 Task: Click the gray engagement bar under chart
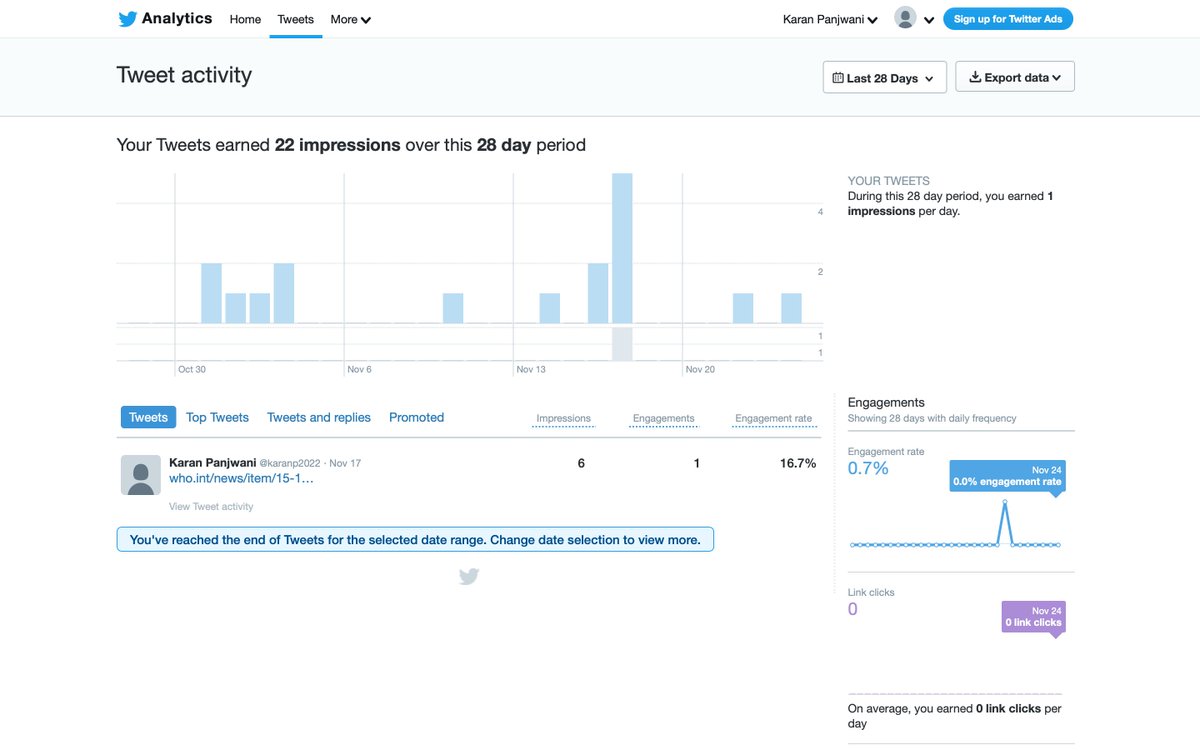coord(622,343)
